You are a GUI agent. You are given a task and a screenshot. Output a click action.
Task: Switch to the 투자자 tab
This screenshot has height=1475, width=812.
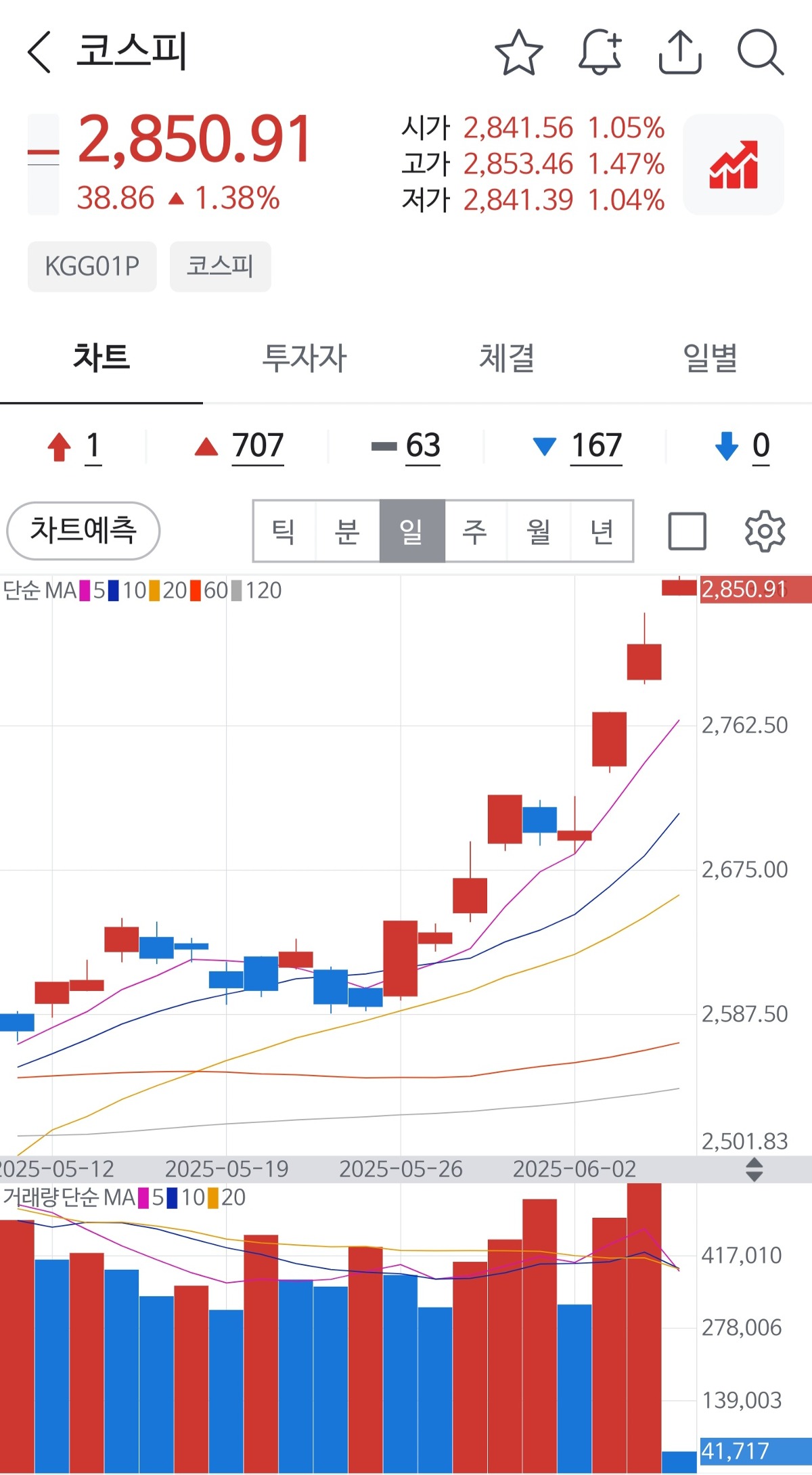[304, 358]
